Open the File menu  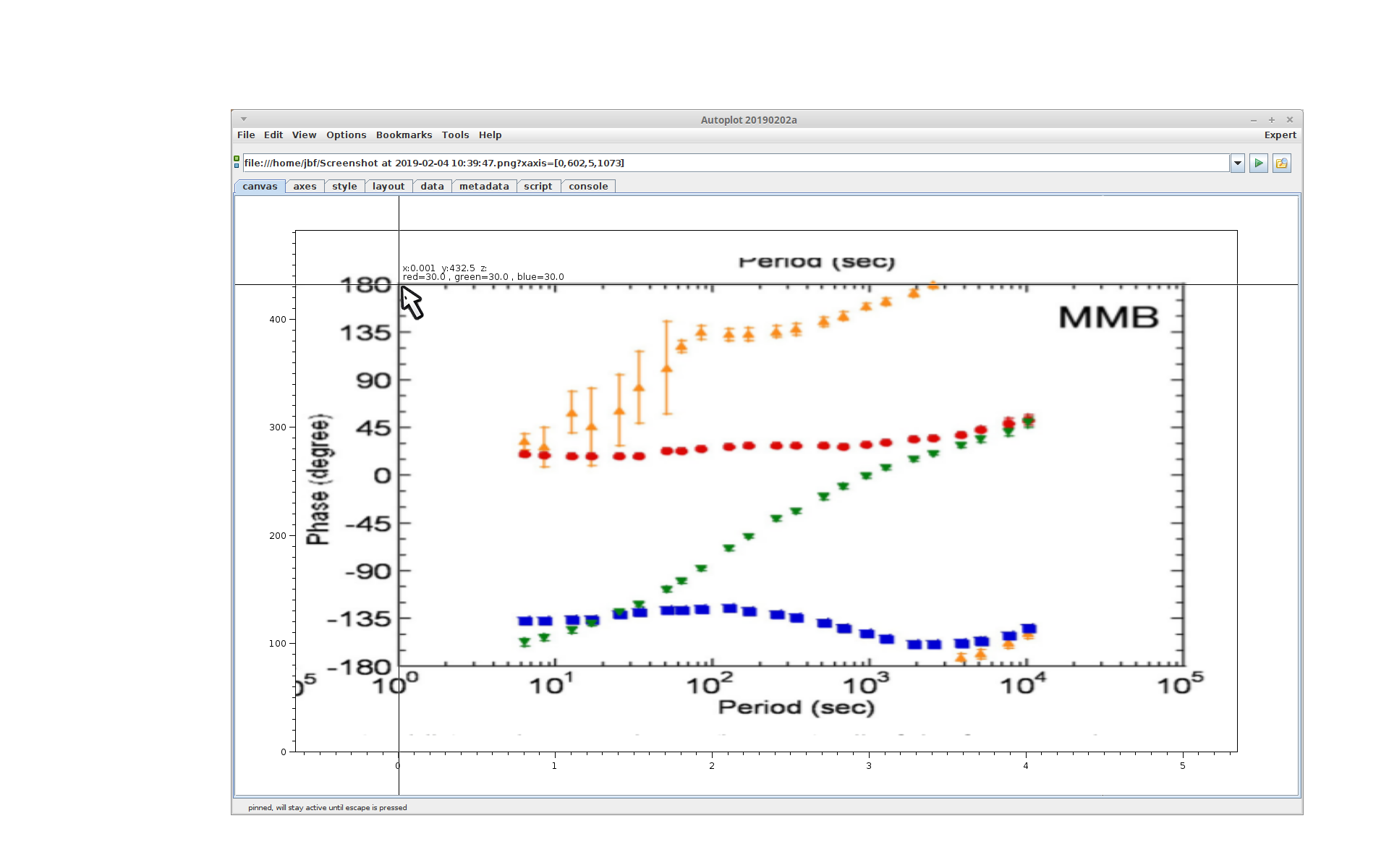coord(246,135)
